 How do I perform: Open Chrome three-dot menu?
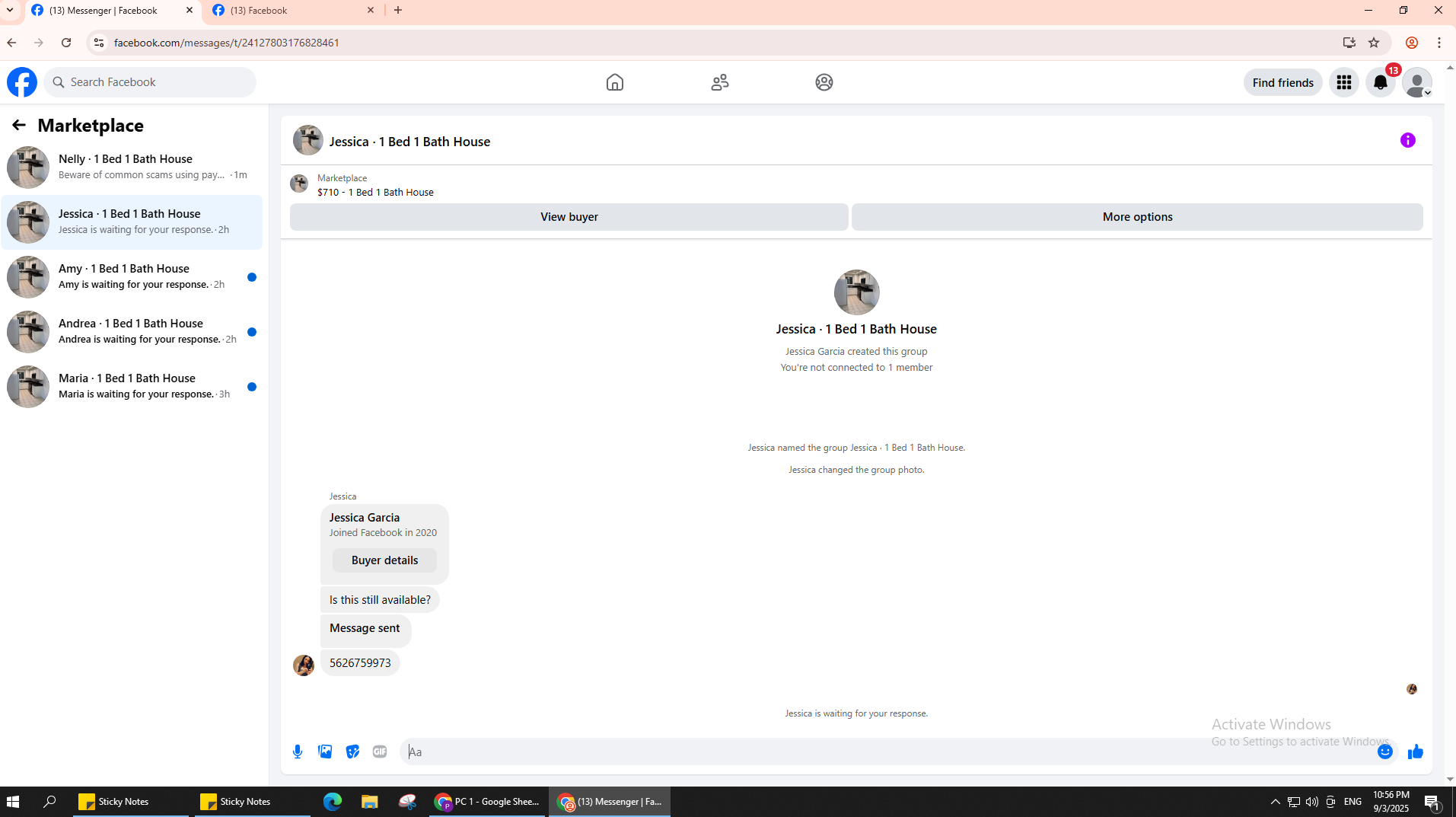pos(1439,43)
